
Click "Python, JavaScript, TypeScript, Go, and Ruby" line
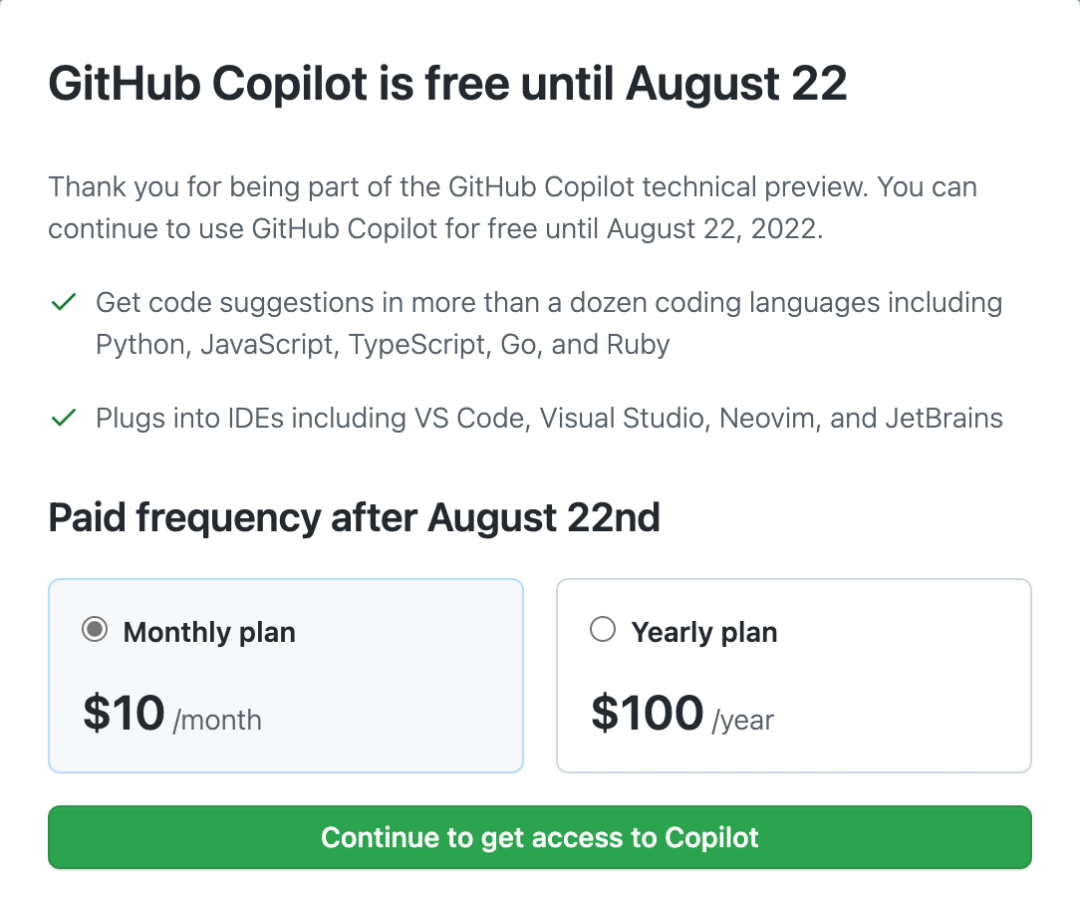383,345
